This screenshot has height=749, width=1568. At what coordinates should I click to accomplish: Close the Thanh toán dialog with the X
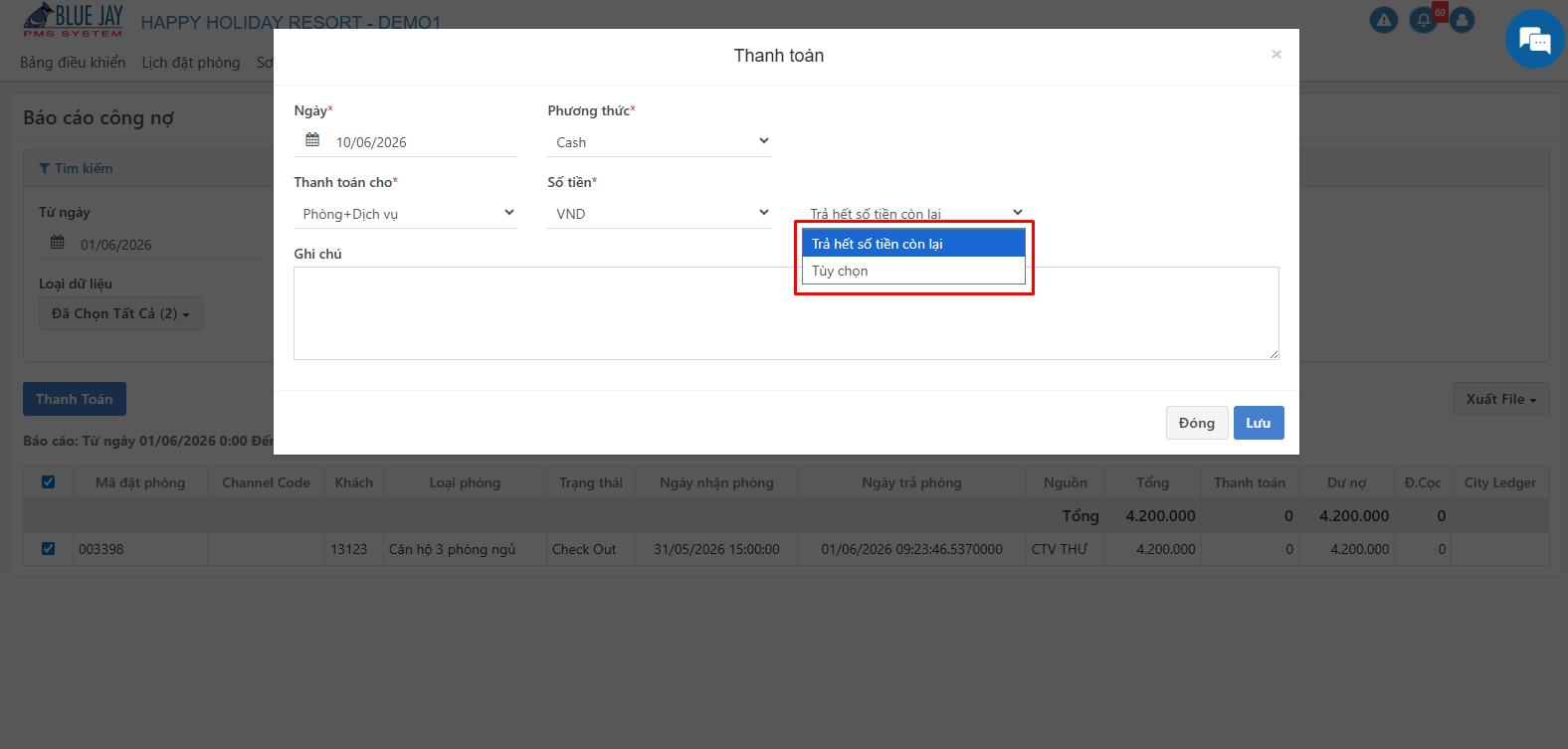[1276, 55]
